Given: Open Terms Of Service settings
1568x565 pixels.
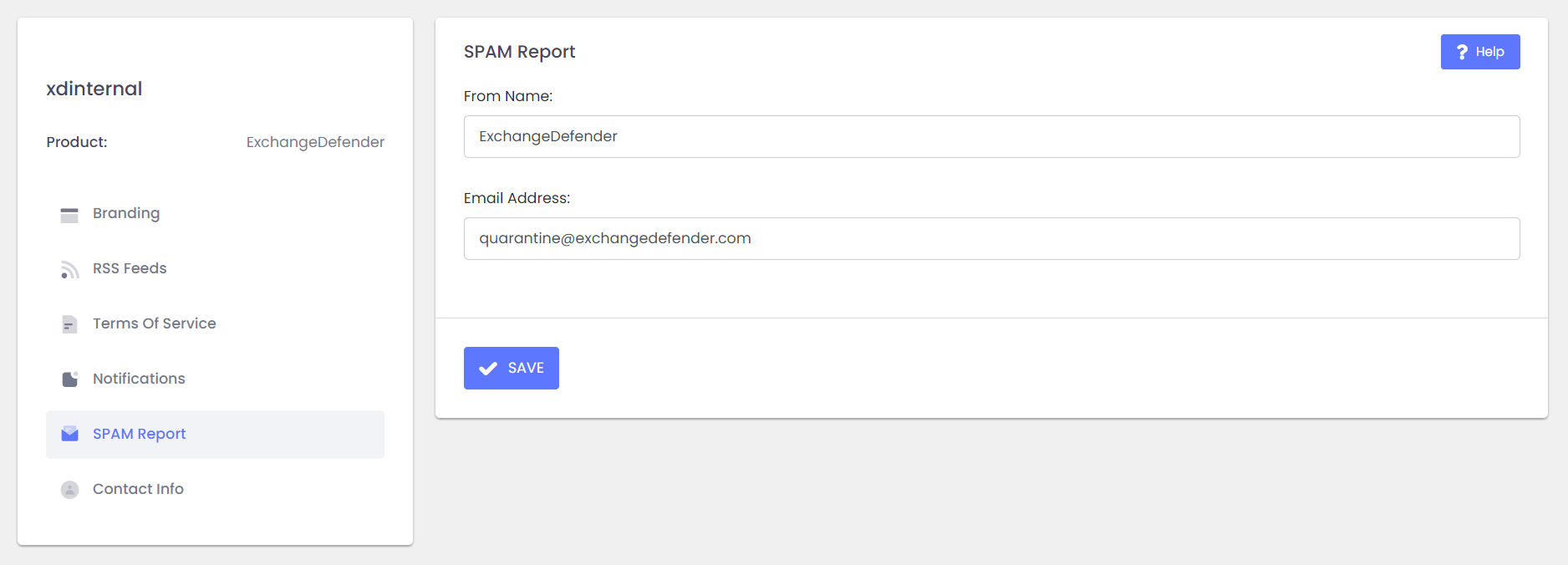Looking at the screenshot, I should (154, 323).
